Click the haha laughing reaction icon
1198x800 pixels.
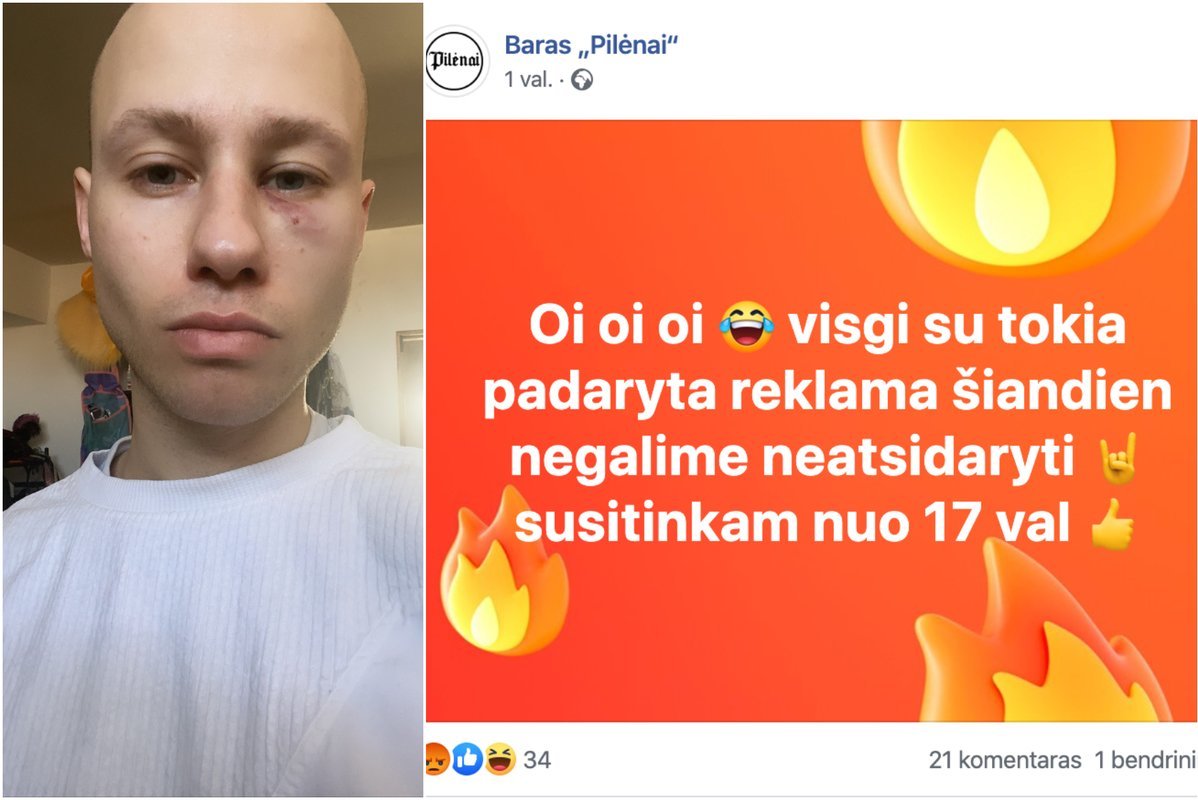coord(500,760)
